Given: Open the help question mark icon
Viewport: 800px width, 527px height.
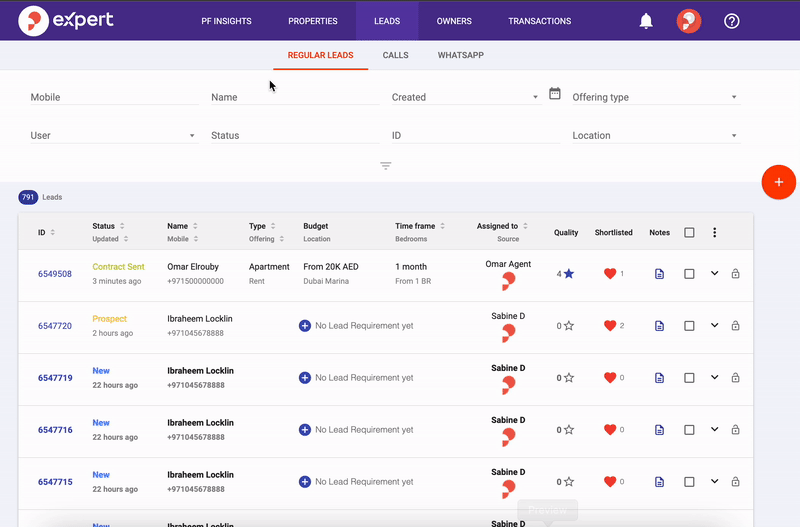Looking at the screenshot, I should (731, 21).
